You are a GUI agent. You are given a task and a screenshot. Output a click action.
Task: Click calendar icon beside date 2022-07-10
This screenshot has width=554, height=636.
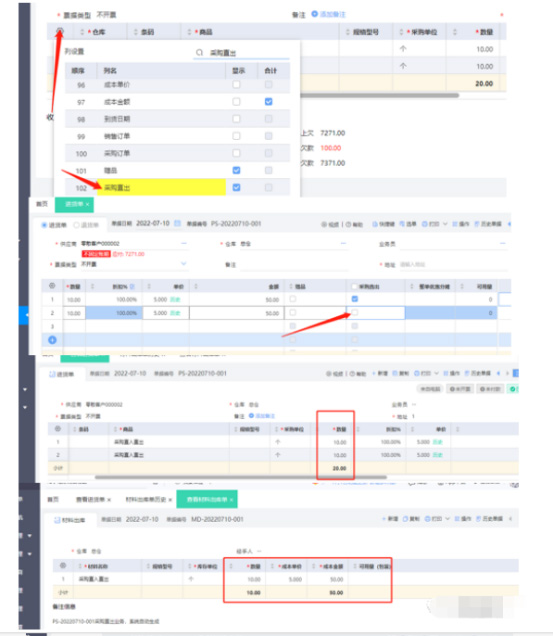click(177, 223)
